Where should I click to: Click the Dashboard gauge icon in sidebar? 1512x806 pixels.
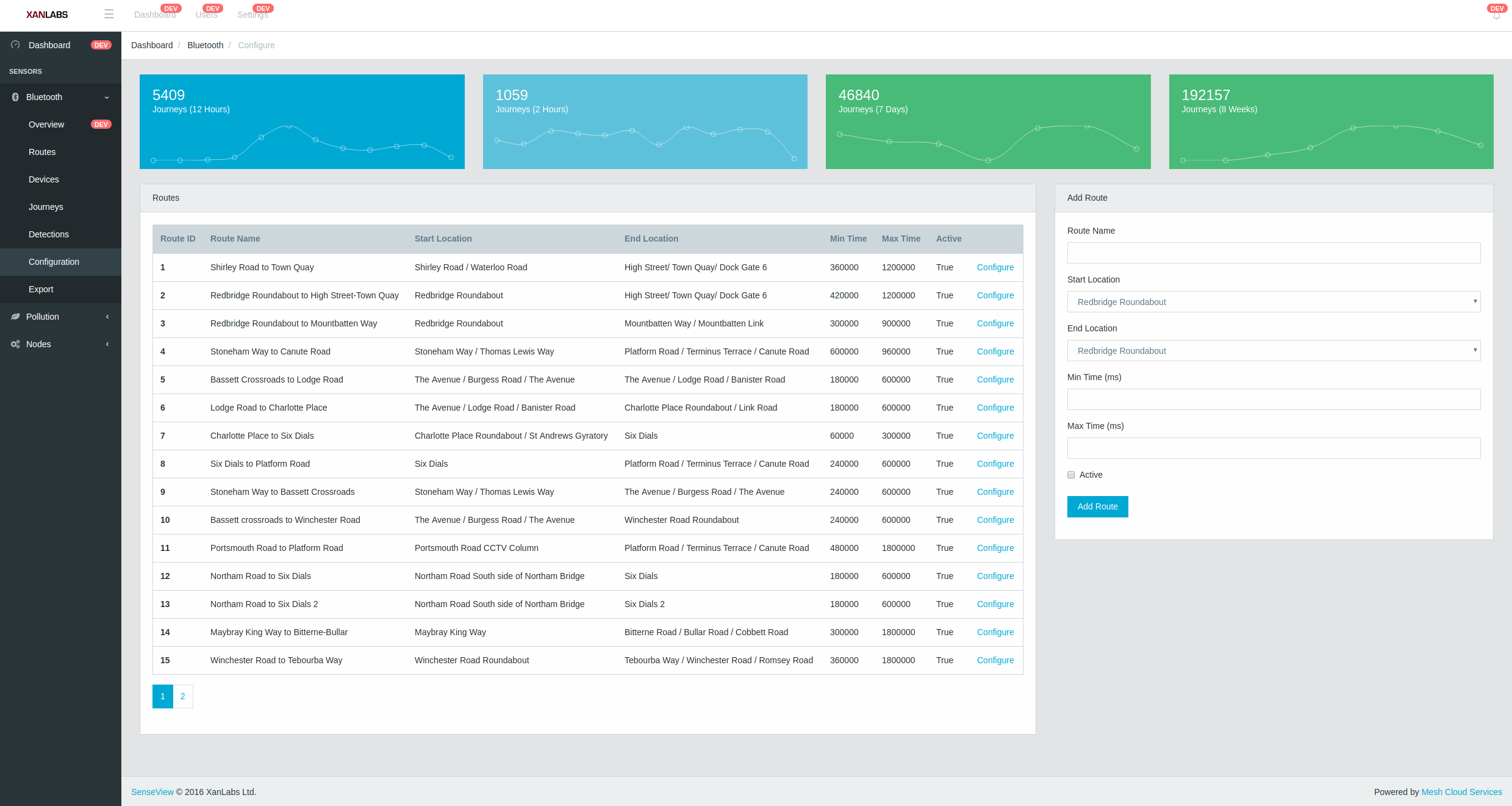coord(15,45)
